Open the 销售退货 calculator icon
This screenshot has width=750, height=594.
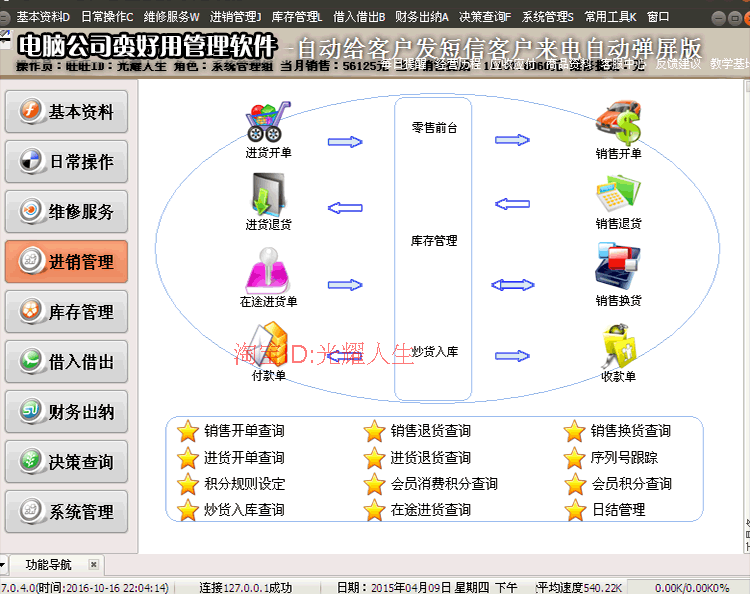click(x=618, y=194)
